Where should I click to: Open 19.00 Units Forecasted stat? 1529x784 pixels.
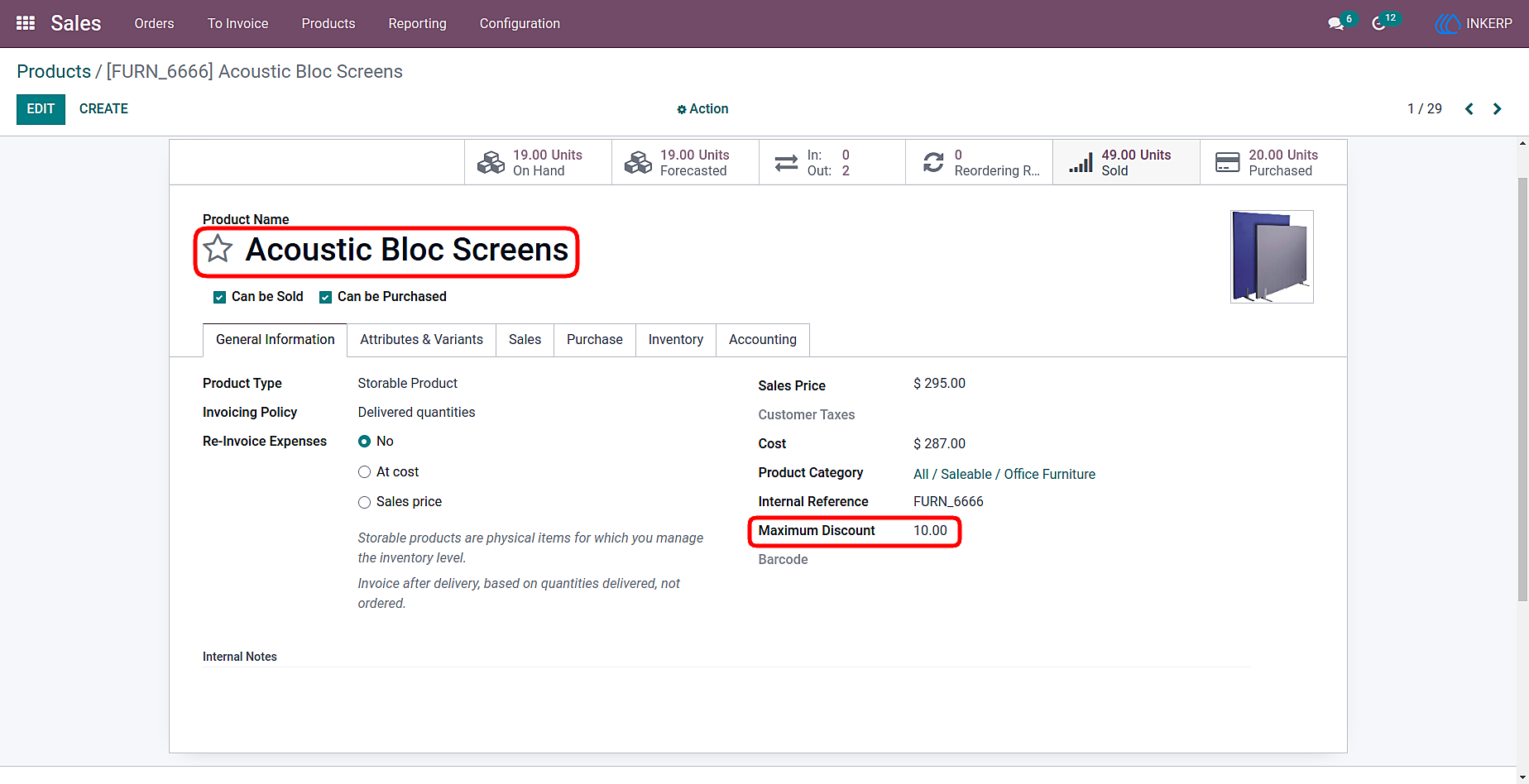pyautogui.click(x=685, y=162)
